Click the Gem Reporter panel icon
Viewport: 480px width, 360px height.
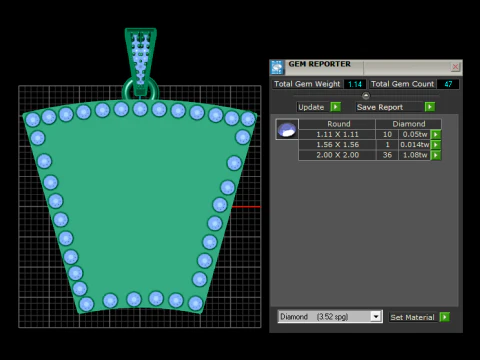coord(277,67)
